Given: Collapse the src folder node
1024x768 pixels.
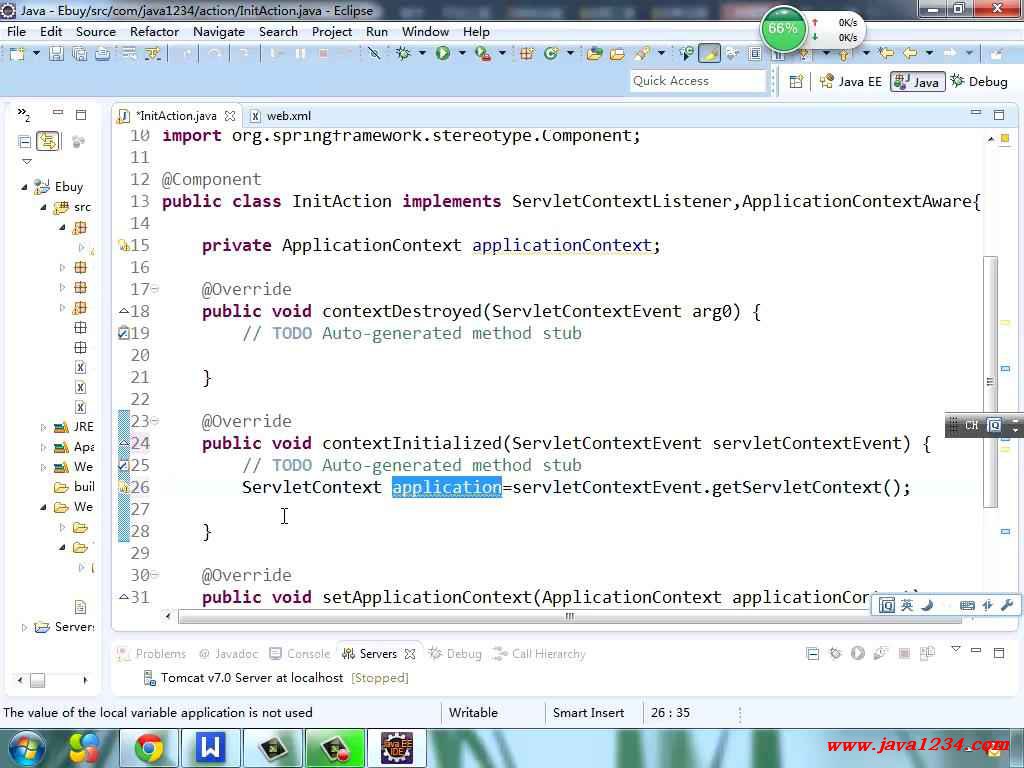Looking at the screenshot, I should point(44,208).
